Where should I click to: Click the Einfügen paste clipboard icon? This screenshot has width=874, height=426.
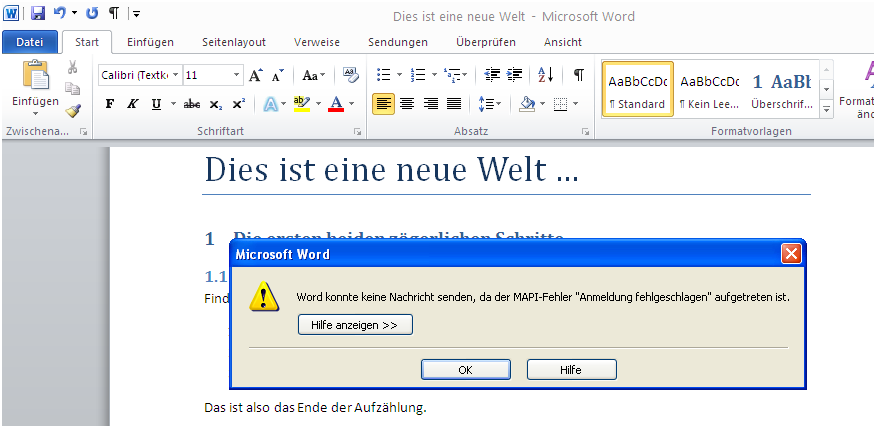tap(35, 74)
